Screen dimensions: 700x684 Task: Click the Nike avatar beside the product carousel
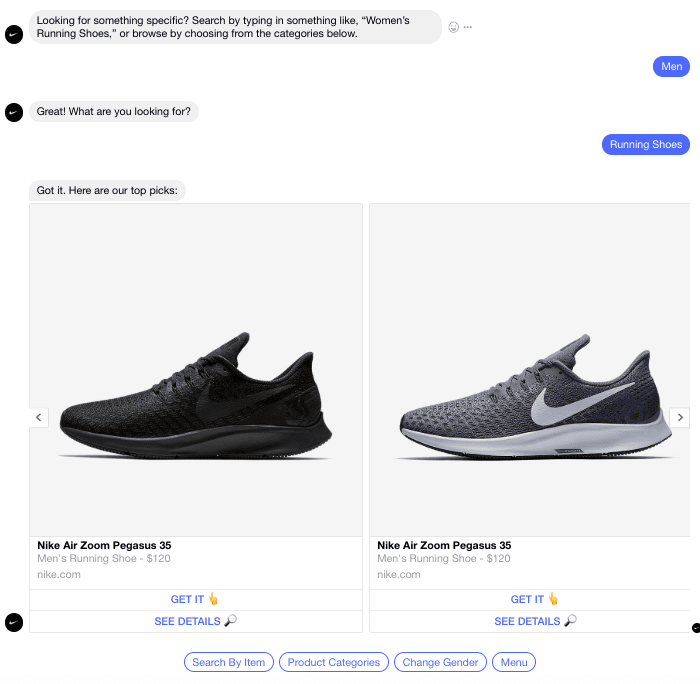coord(13,622)
